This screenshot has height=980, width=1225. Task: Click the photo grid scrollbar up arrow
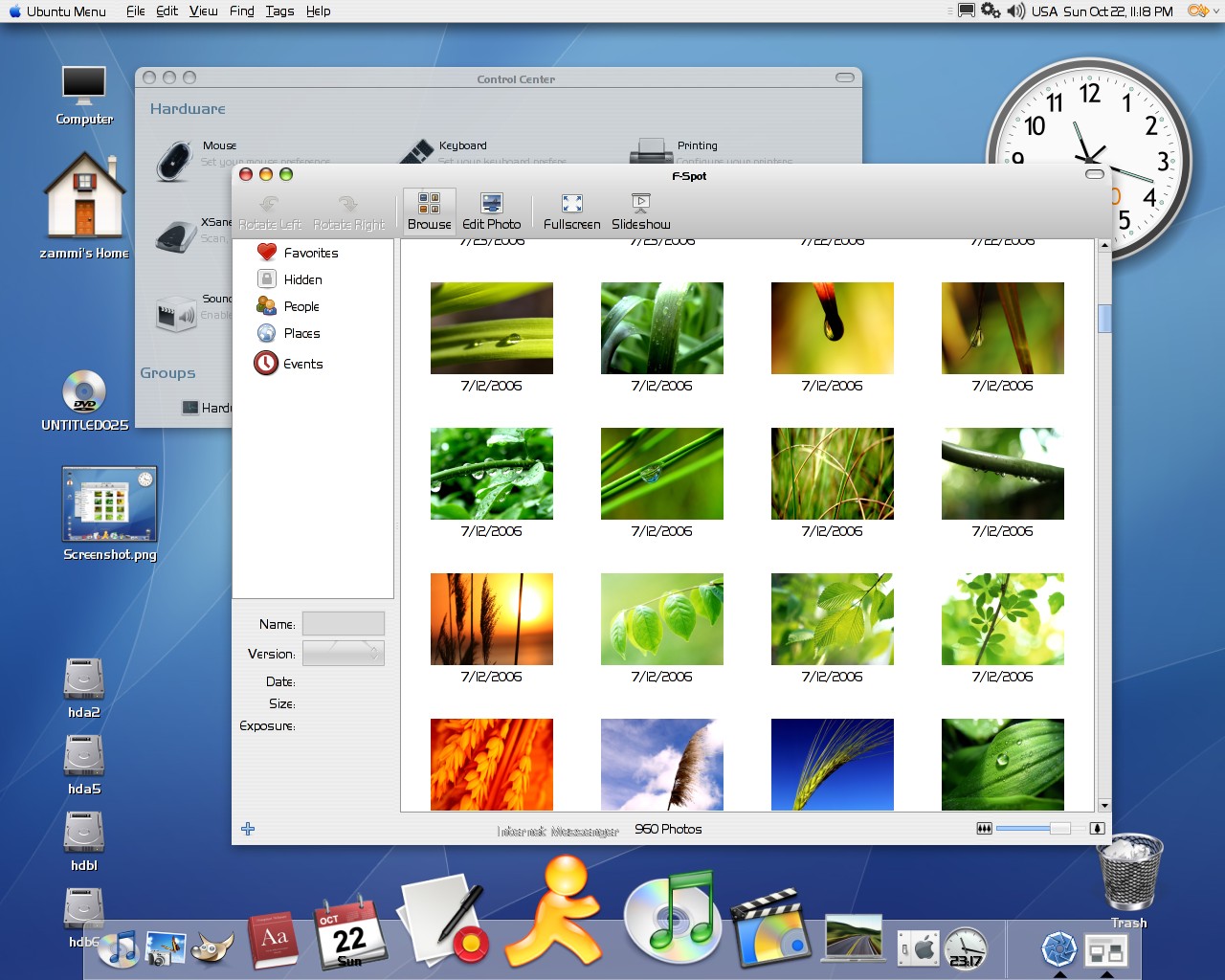[x=1104, y=246]
